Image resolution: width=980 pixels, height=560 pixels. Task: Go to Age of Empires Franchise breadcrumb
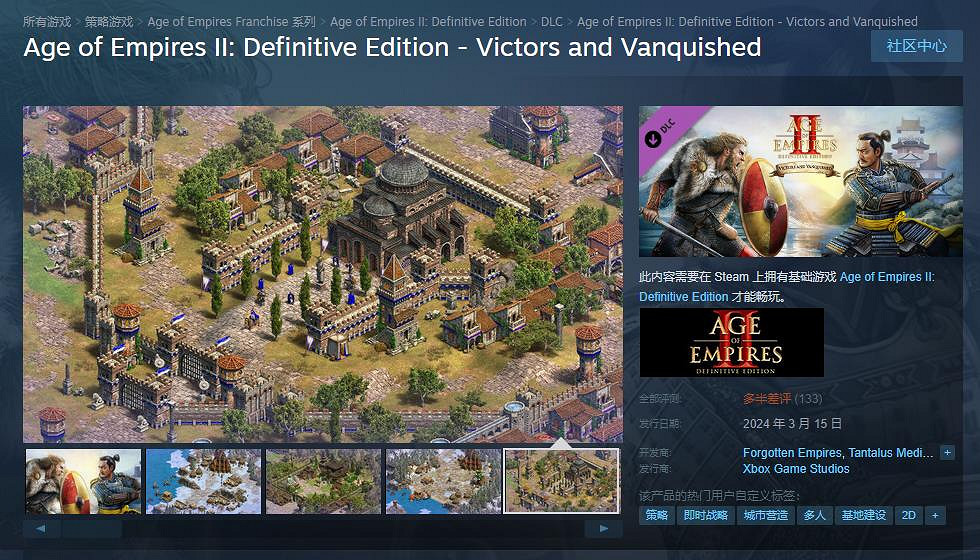click(x=231, y=22)
